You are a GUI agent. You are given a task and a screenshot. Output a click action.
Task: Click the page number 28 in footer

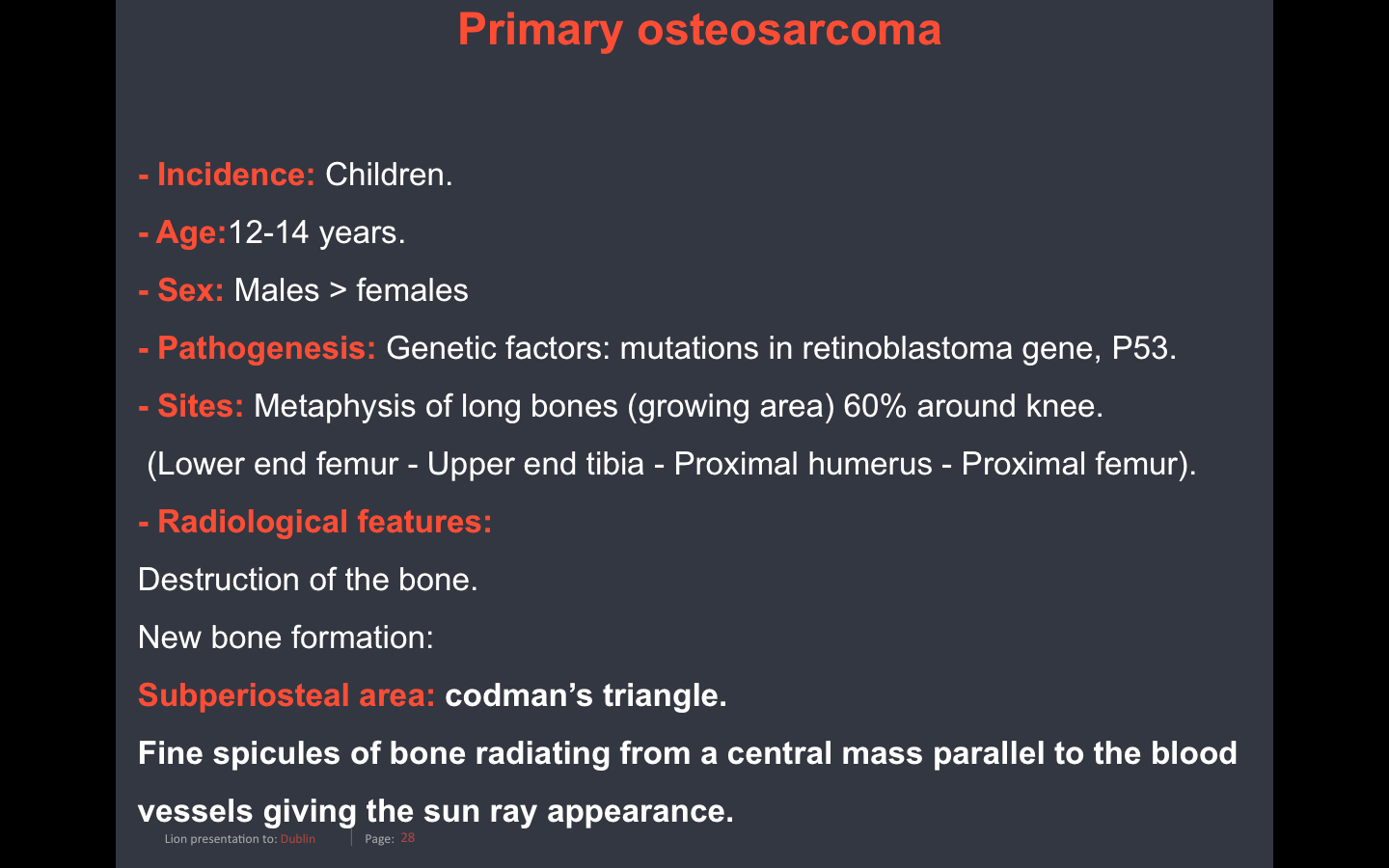coord(408,838)
